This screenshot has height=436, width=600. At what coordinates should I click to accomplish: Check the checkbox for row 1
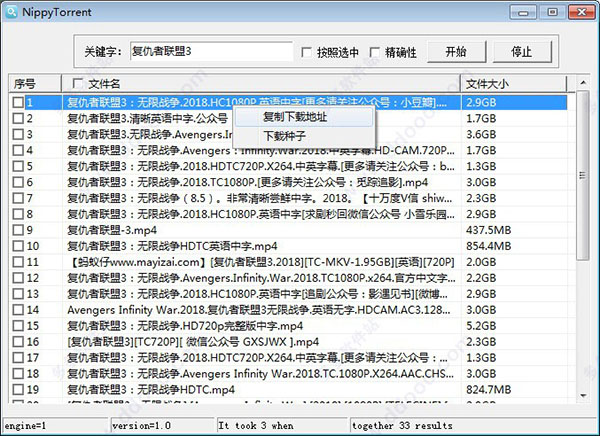tap(18, 102)
